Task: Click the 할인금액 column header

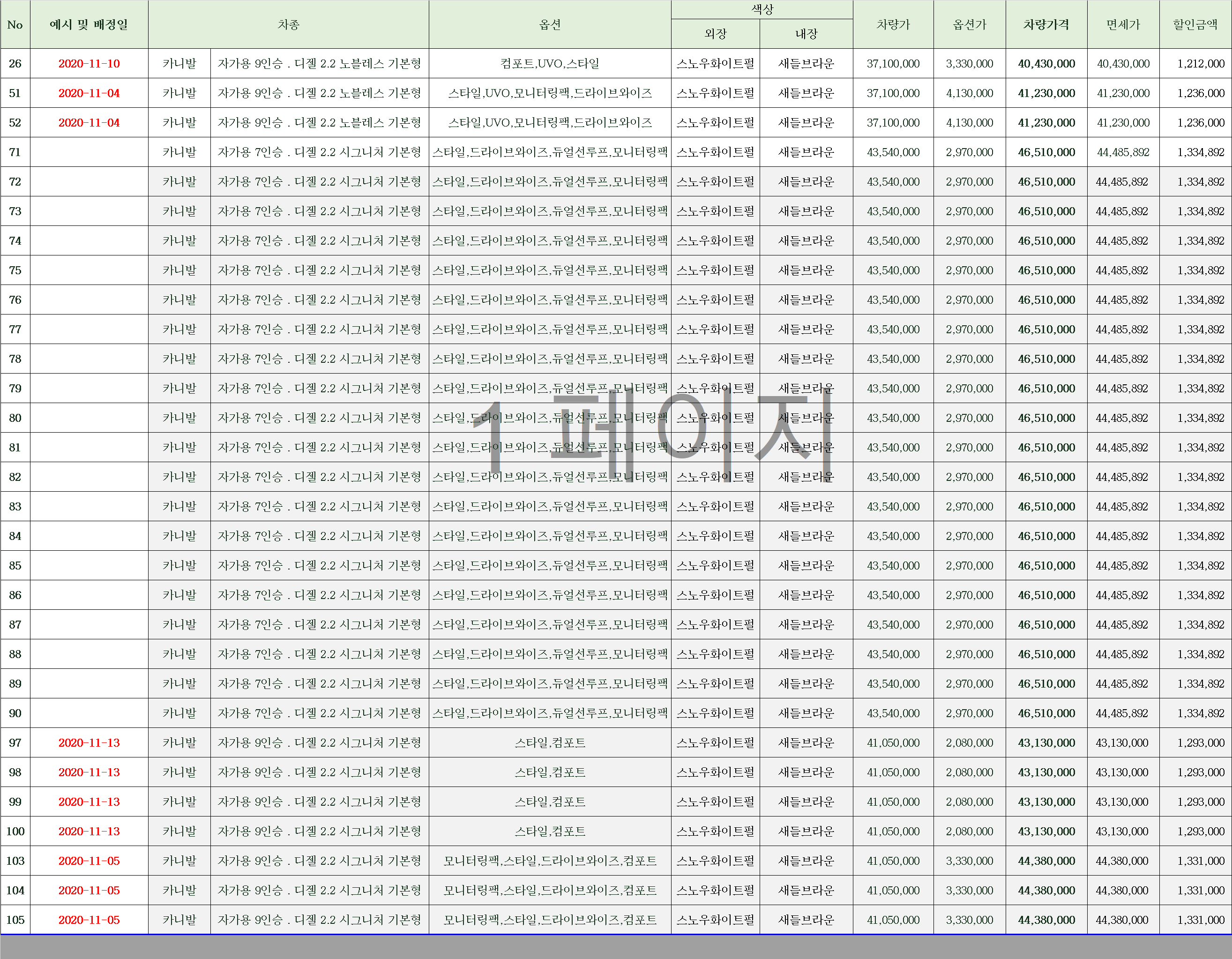Action: coord(1195,25)
